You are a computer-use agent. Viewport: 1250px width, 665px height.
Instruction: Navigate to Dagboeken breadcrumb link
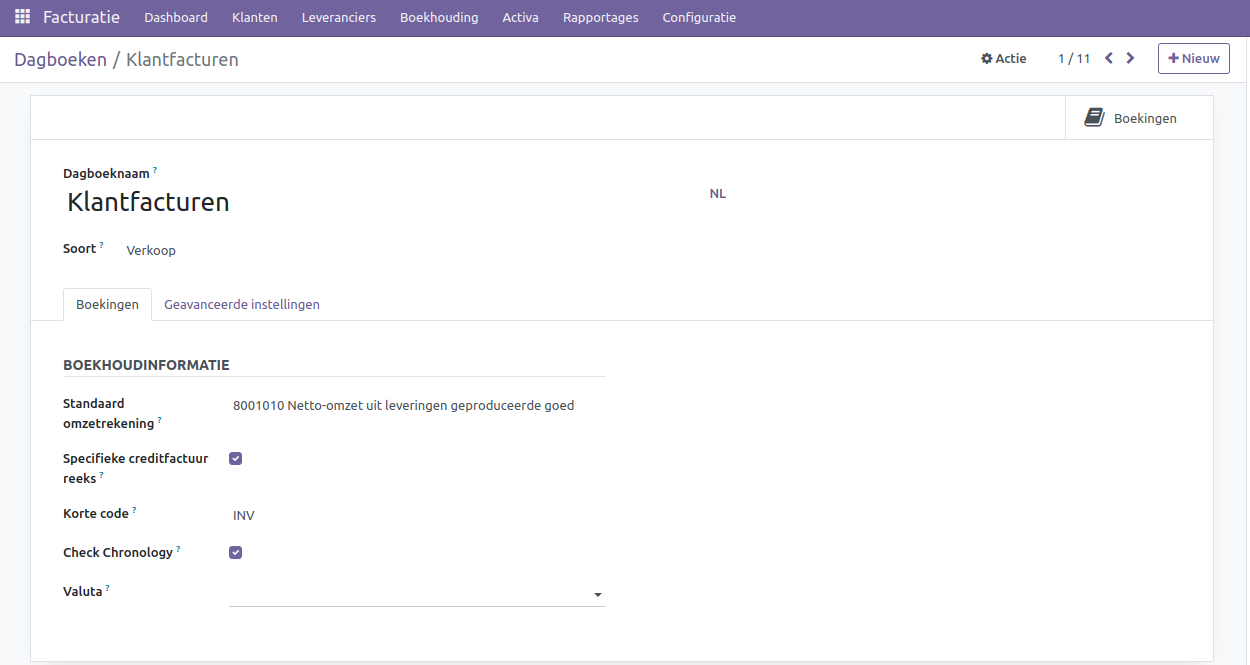click(x=60, y=60)
